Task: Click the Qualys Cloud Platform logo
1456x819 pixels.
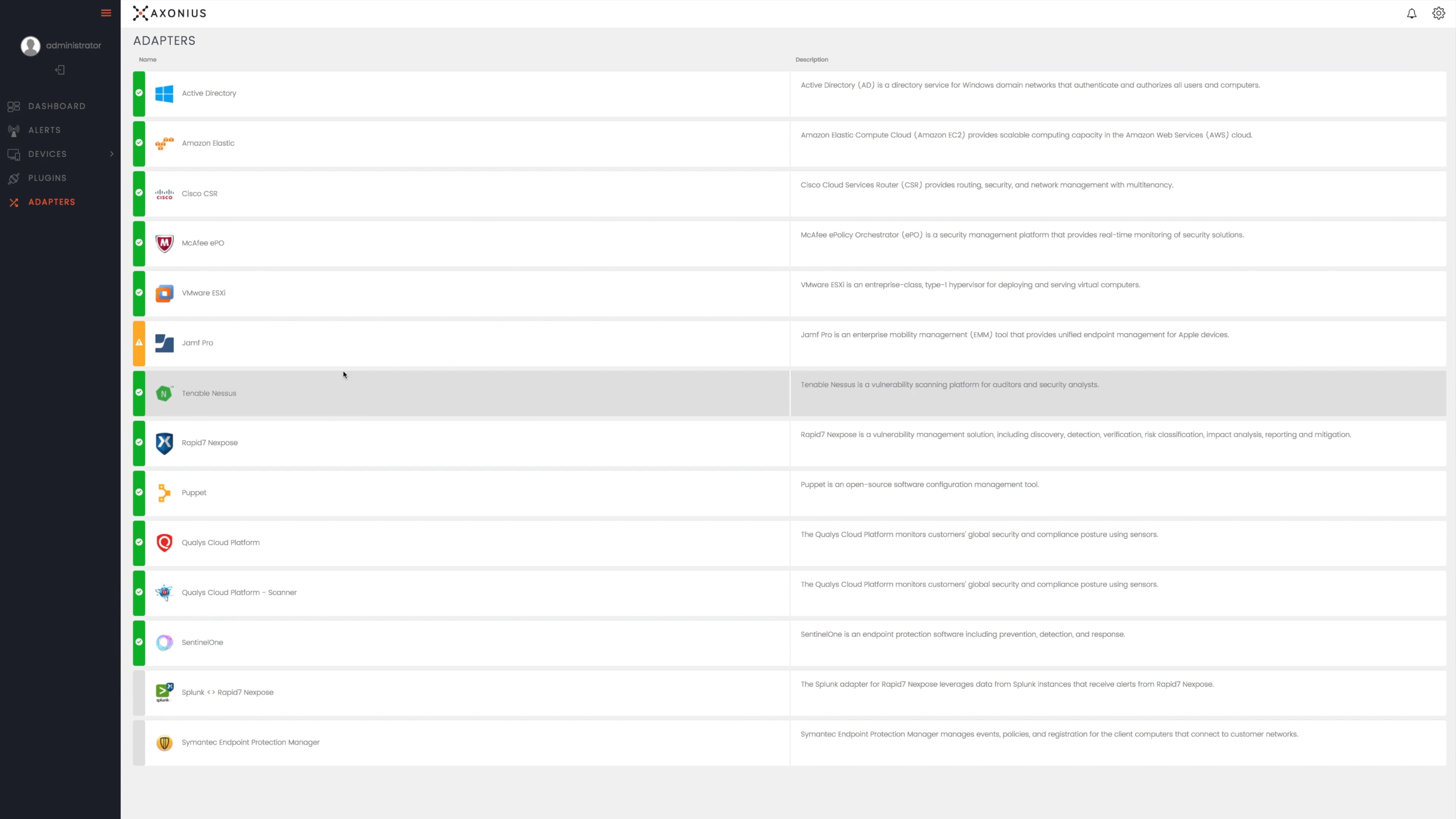Action: (164, 543)
